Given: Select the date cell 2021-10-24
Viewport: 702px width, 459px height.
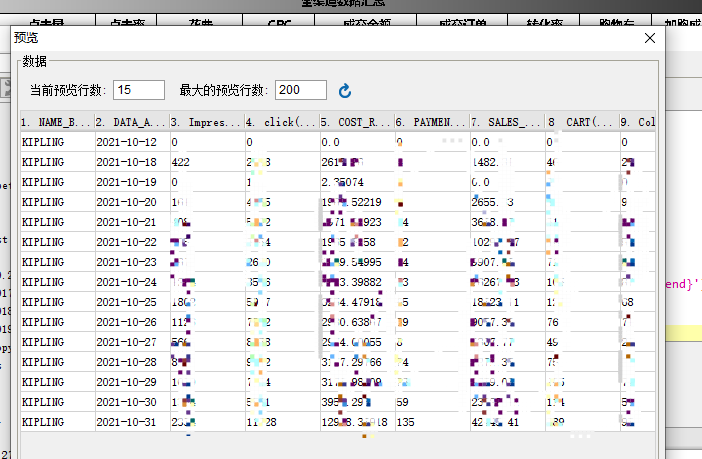Looking at the screenshot, I should click(x=133, y=282).
